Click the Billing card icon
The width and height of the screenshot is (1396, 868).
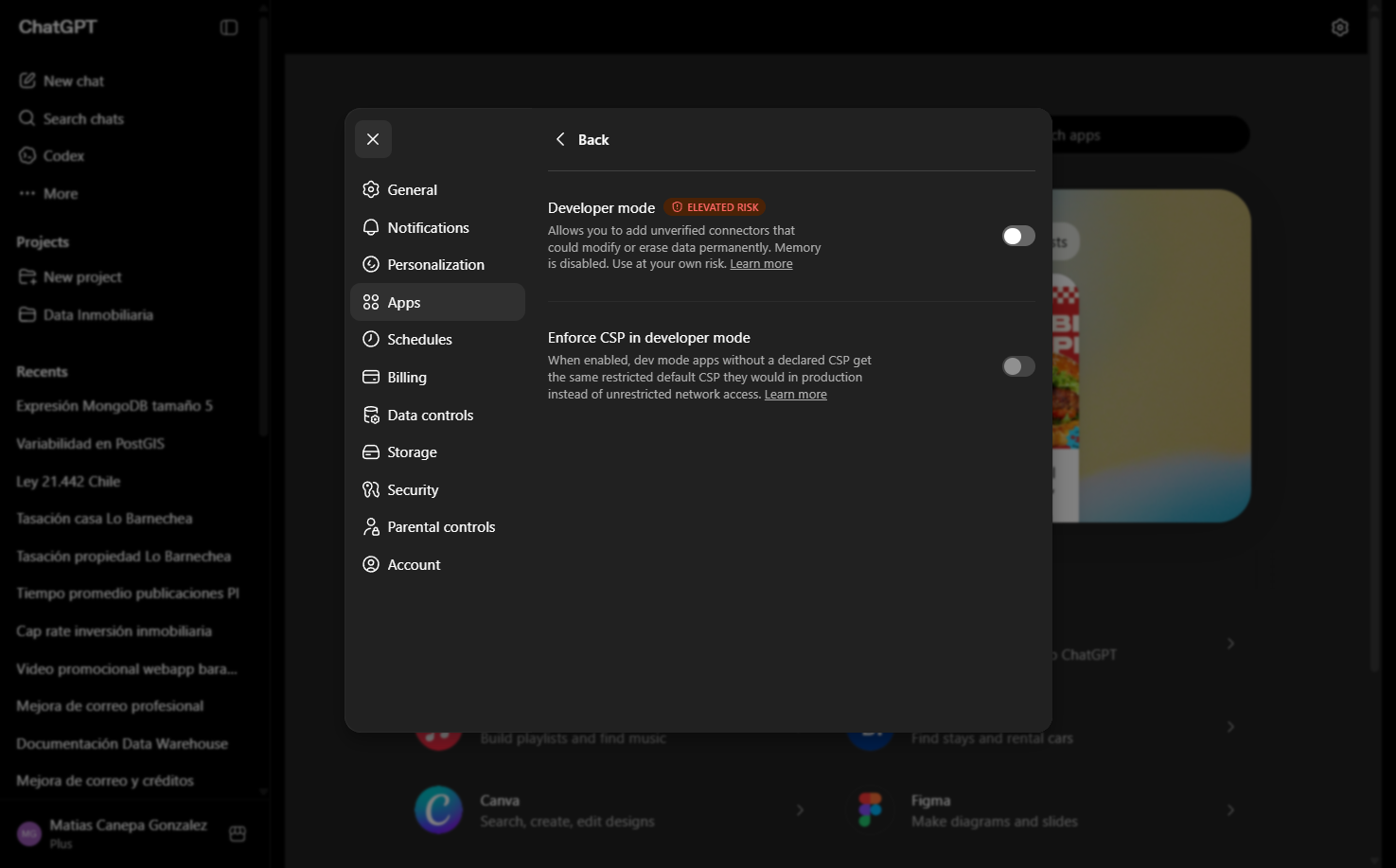coord(371,378)
